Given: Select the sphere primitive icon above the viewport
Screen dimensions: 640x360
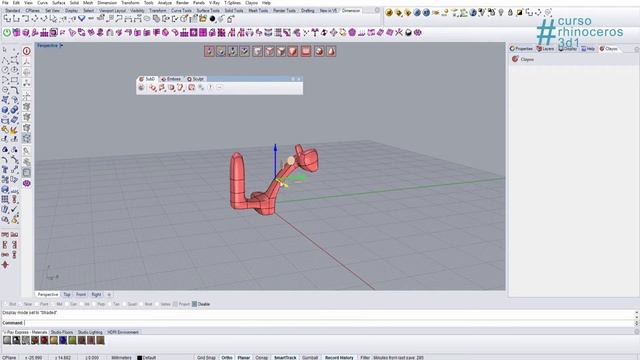Looking at the screenshot, I should (x=319, y=51).
